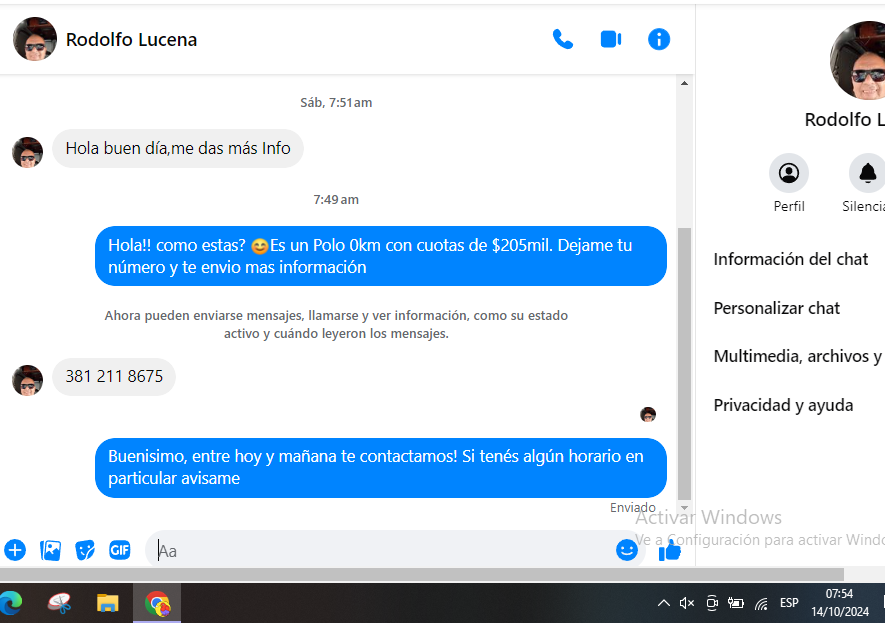Image resolution: width=885 pixels, height=623 pixels.
Task: Start a video call from chat header
Action: click(610, 39)
